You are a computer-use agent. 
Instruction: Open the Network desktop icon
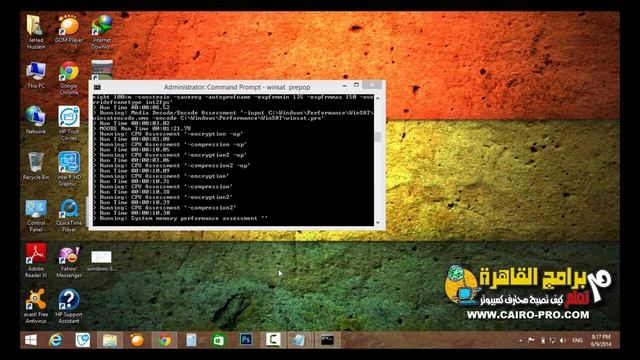tap(36, 120)
